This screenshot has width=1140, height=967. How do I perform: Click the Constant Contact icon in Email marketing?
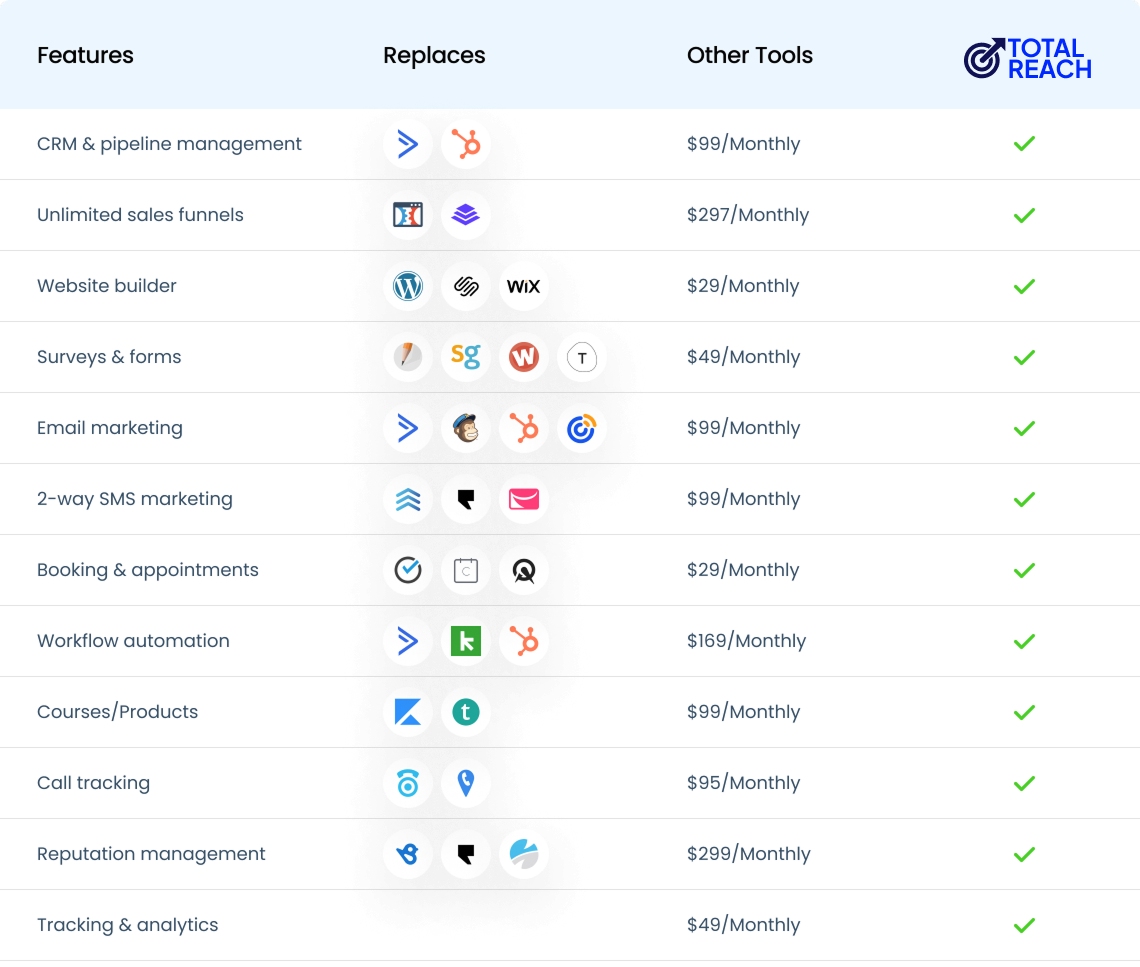(x=581, y=429)
